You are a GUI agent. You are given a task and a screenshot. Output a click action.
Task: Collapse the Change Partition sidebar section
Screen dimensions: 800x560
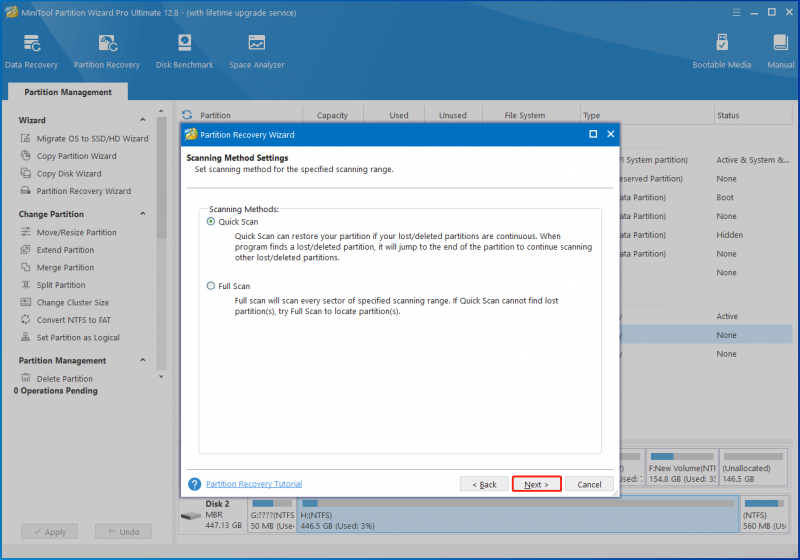(143, 214)
